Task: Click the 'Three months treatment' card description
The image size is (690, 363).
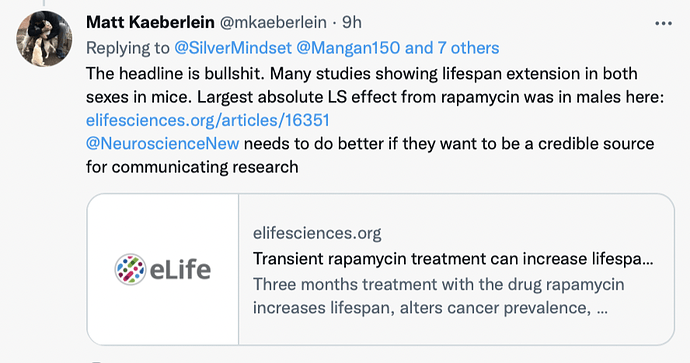Action: click(438, 296)
